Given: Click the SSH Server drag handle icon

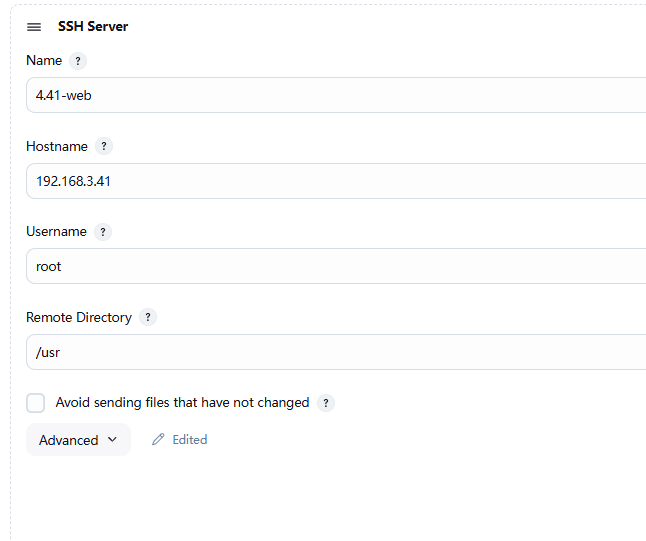Looking at the screenshot, I should [x=34, y=27].
